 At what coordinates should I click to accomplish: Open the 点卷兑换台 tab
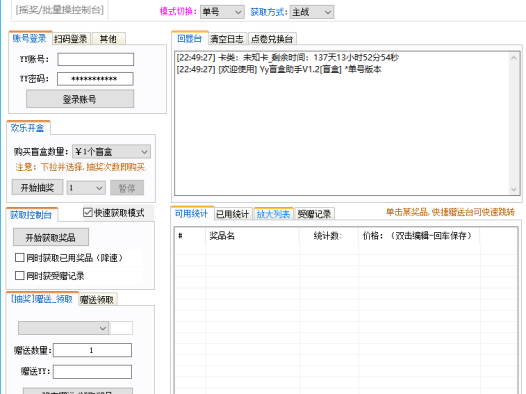point(272,39)
